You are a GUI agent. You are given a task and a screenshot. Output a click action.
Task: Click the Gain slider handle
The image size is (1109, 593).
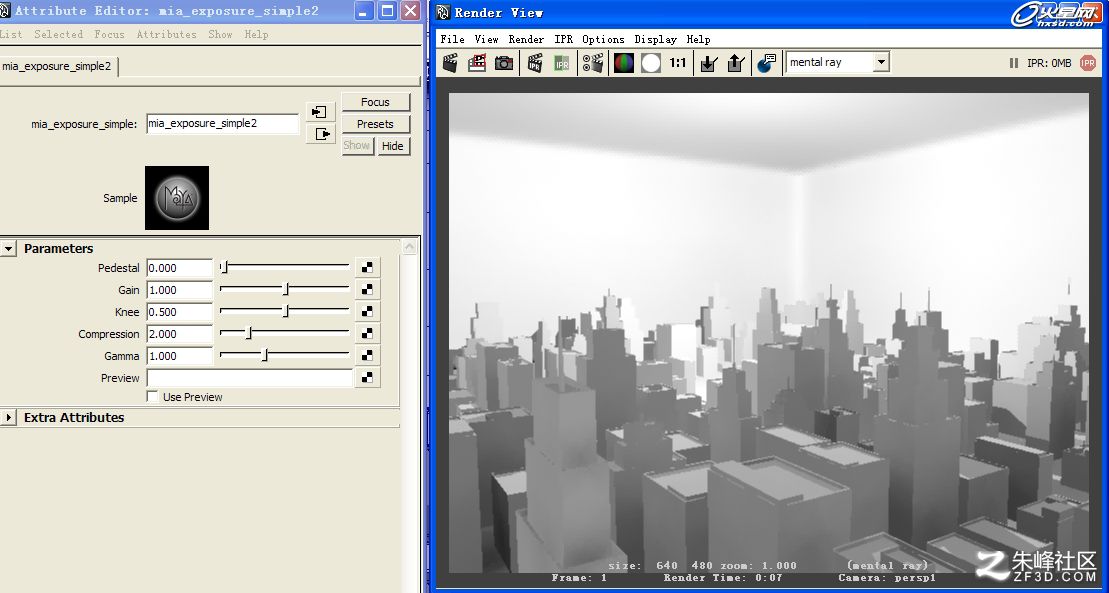click(286, 289)
